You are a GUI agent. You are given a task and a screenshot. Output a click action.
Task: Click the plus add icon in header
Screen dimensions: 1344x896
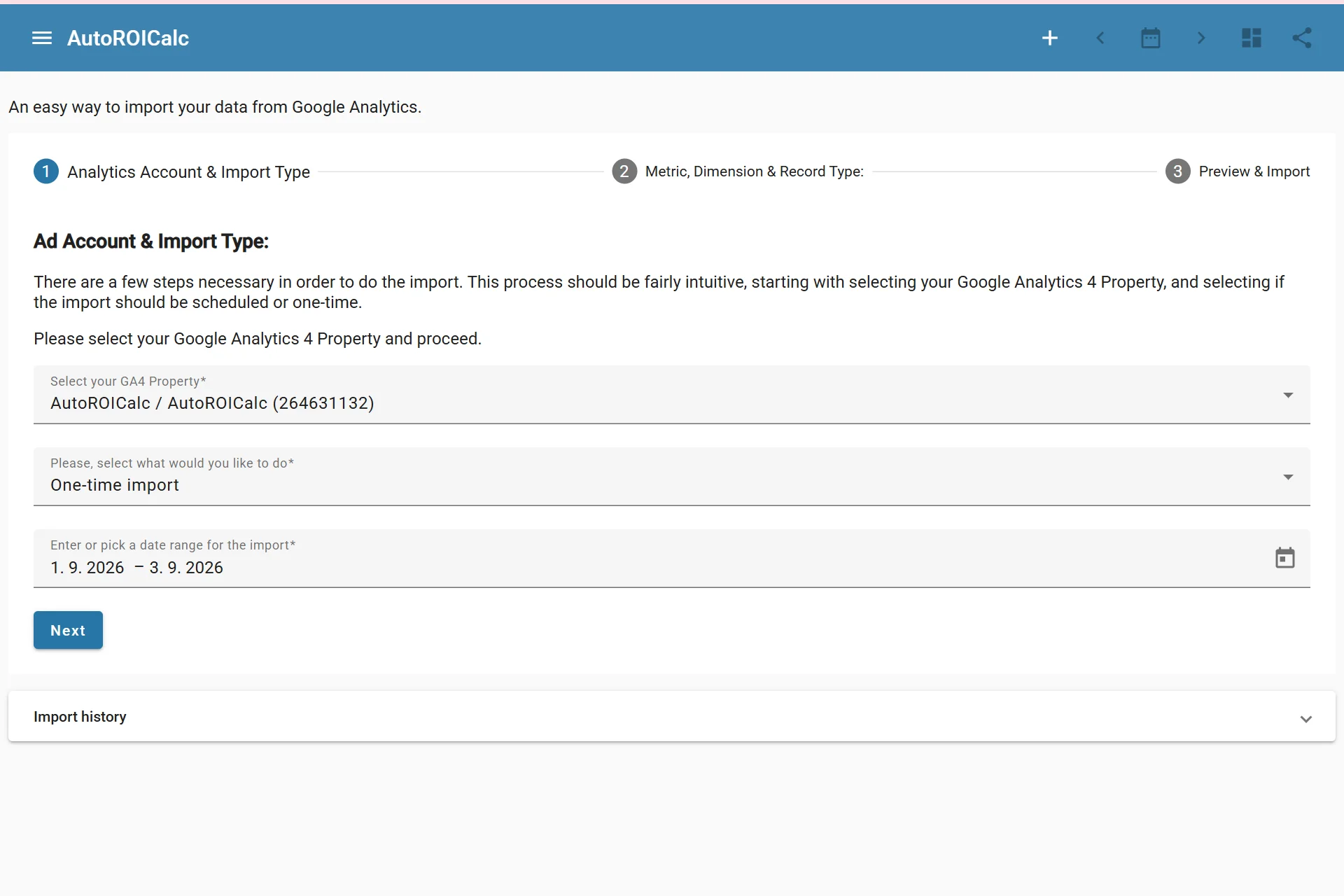(x=1049, y=38)
